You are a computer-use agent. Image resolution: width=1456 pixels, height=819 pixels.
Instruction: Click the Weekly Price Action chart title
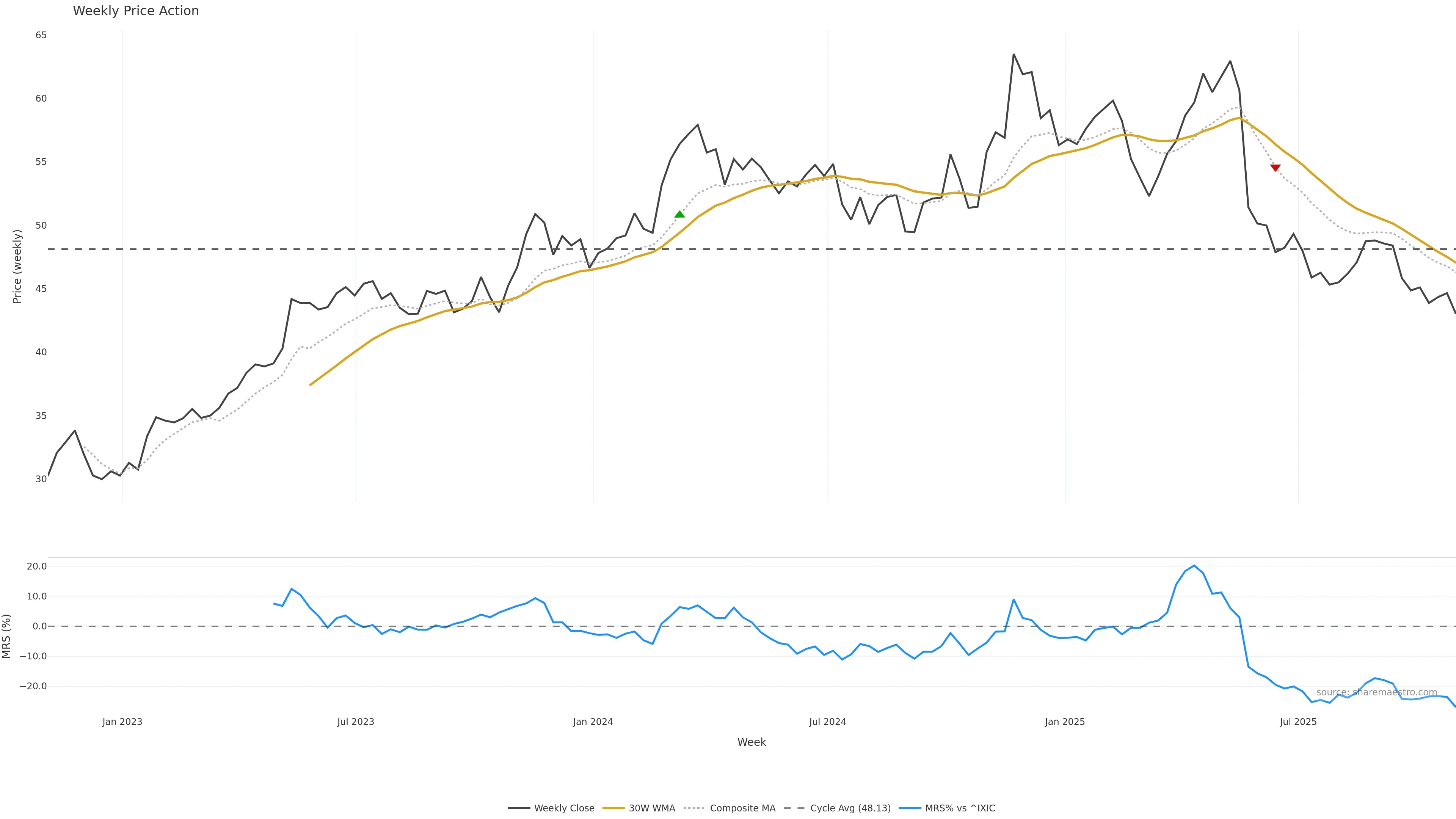click(136, 11)
